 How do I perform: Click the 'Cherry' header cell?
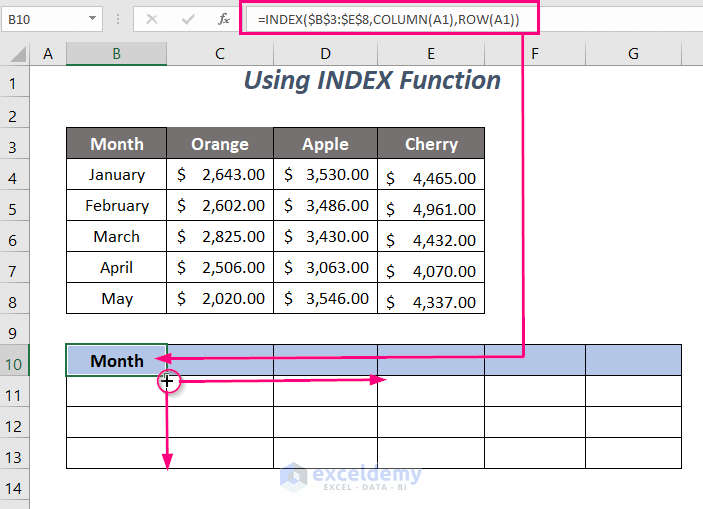tap(431, 144)
